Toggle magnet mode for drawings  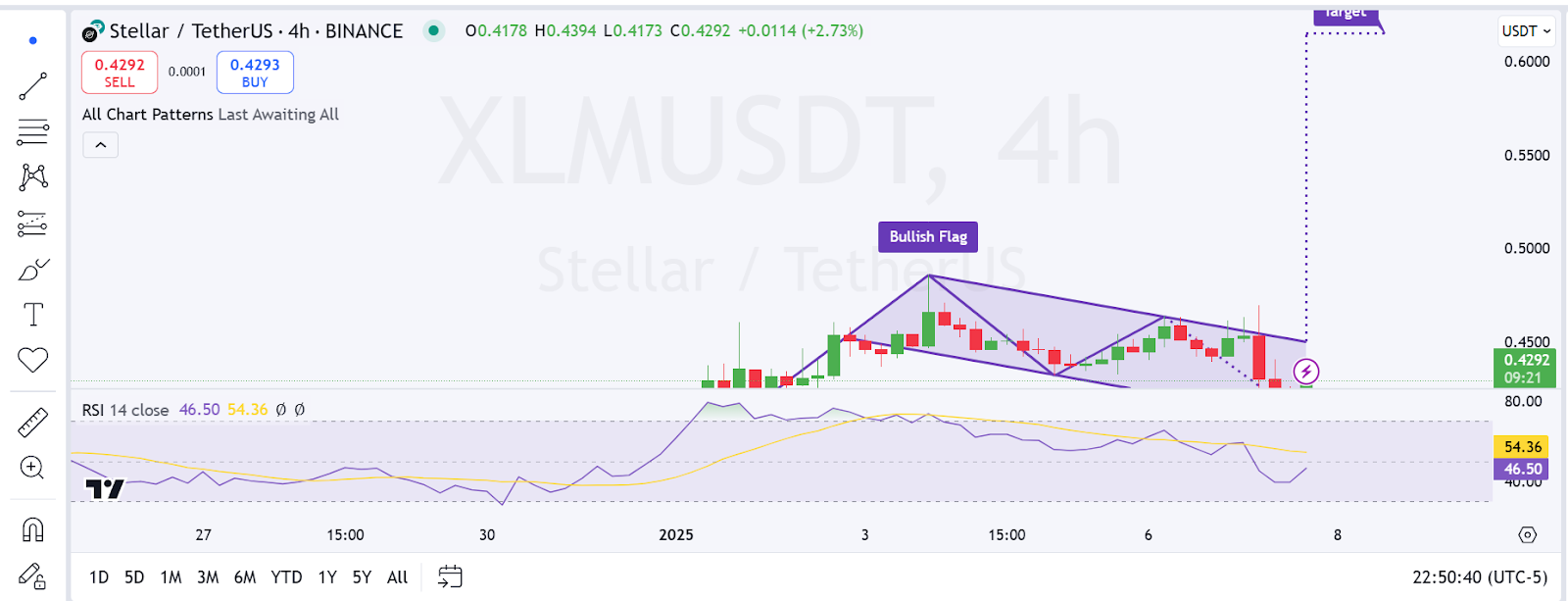32,530
